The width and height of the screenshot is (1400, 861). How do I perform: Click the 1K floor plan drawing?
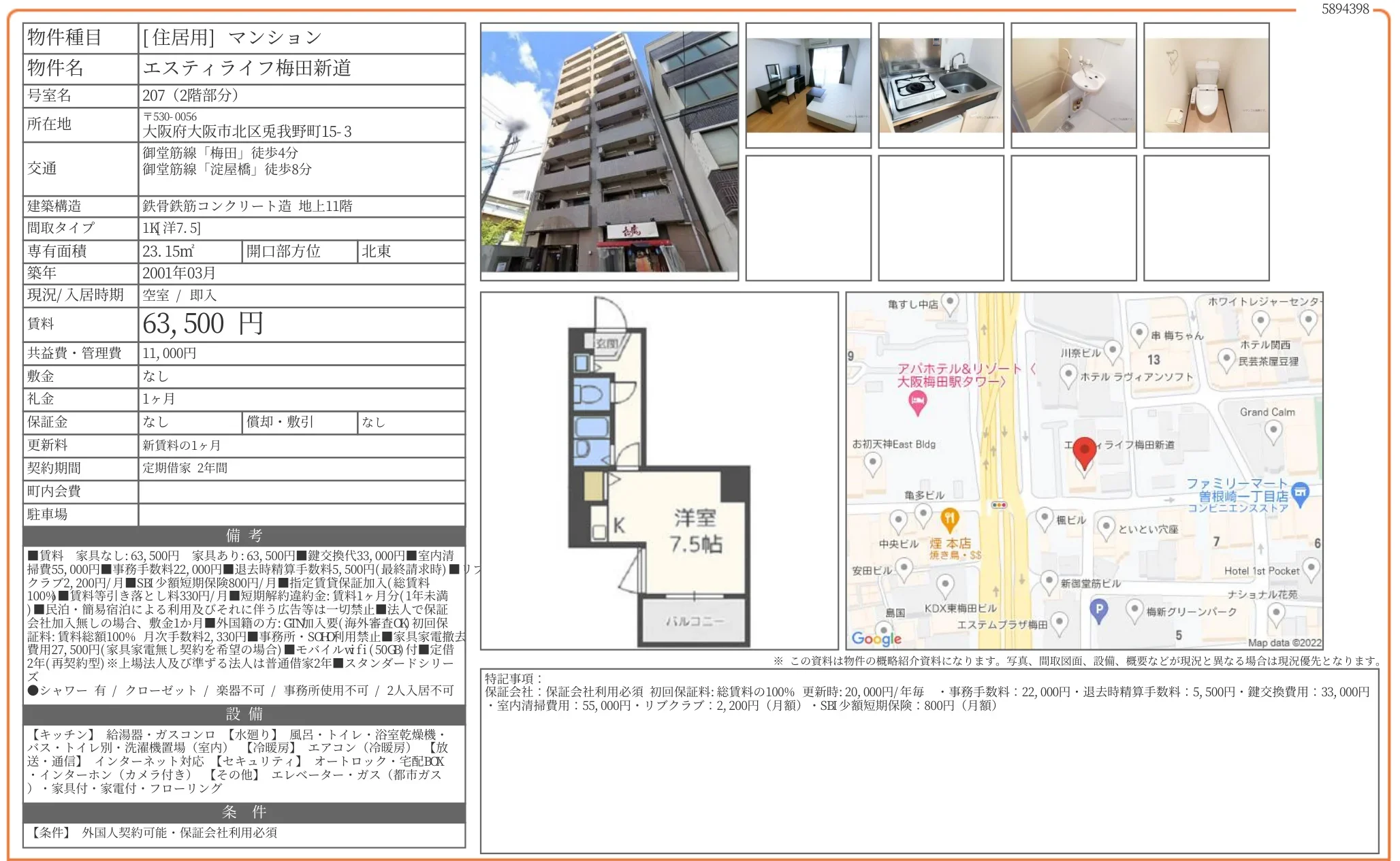659,471
